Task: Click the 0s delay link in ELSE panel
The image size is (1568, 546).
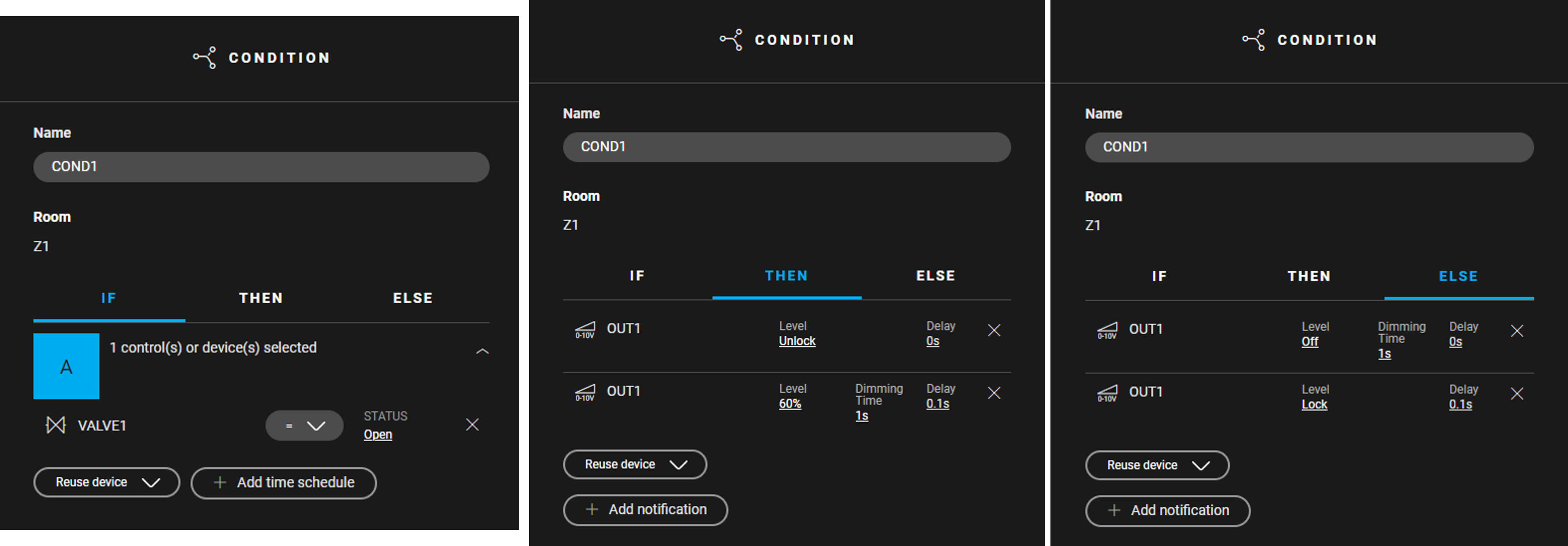Action: (x=1456, y=342)
